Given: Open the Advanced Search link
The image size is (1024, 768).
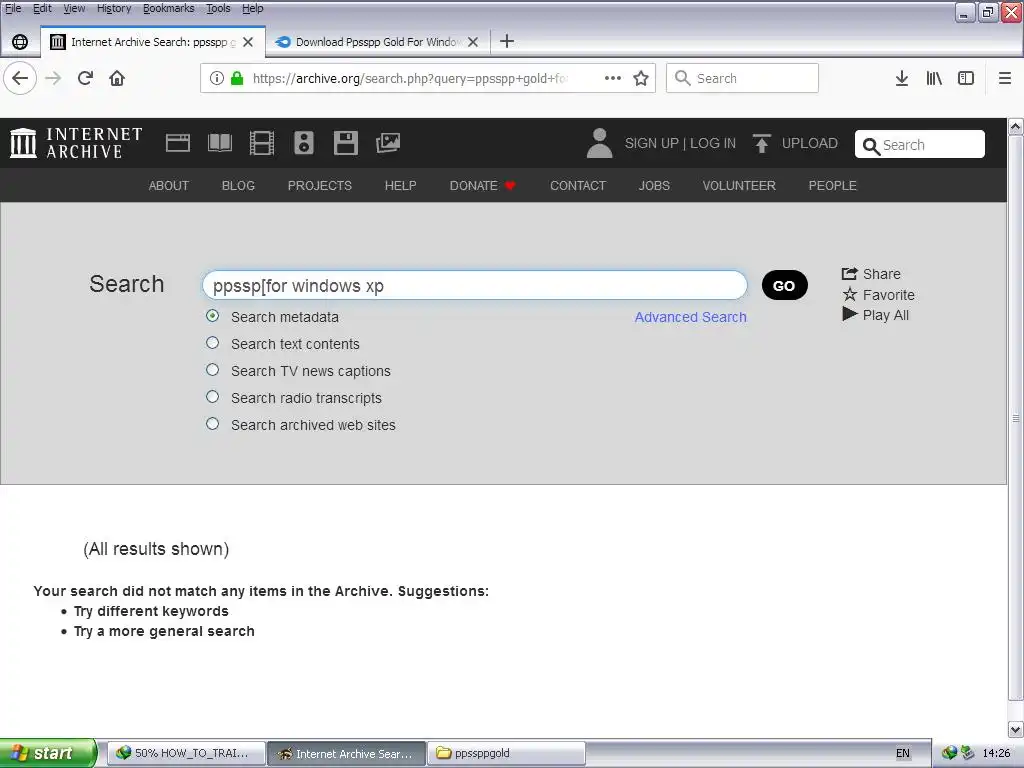Looking at the screenshot, I should pos(690,317).
